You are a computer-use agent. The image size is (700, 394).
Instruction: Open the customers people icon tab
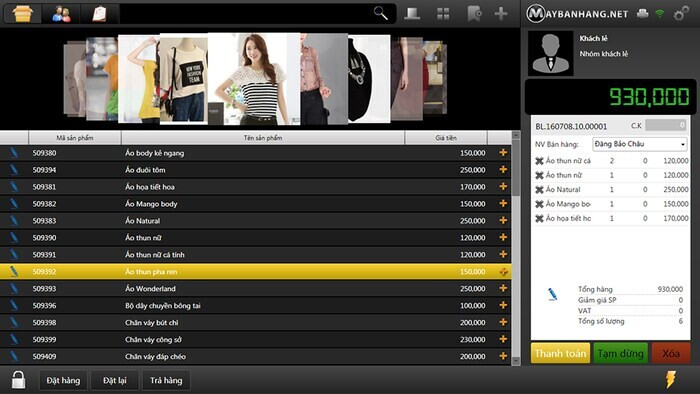click(61, 14)
